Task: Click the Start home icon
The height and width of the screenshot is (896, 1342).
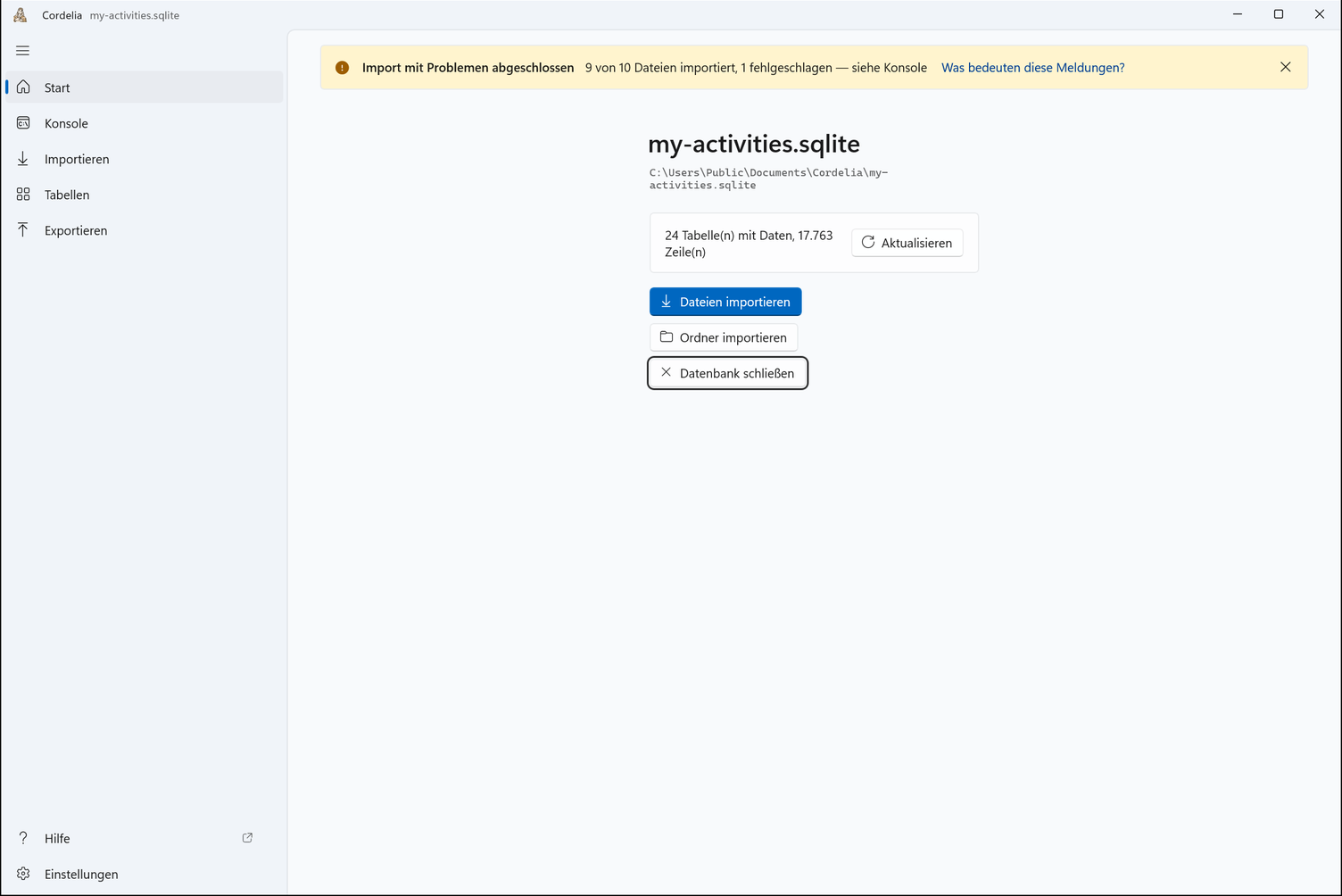Action: click(23, 87)
